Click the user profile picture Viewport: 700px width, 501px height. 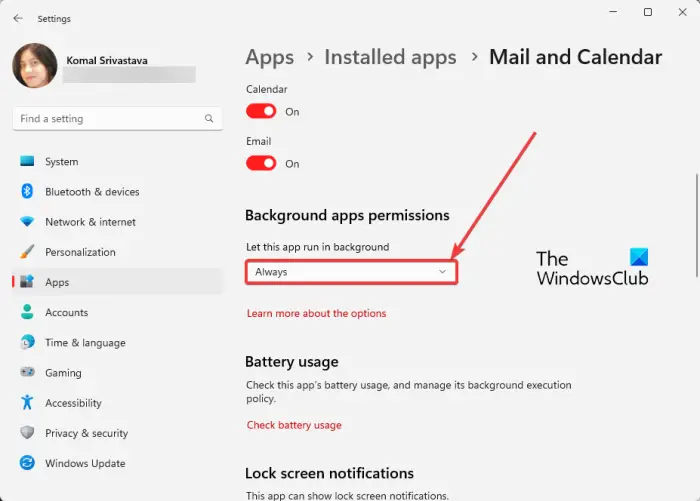click(x=35, y=66)
